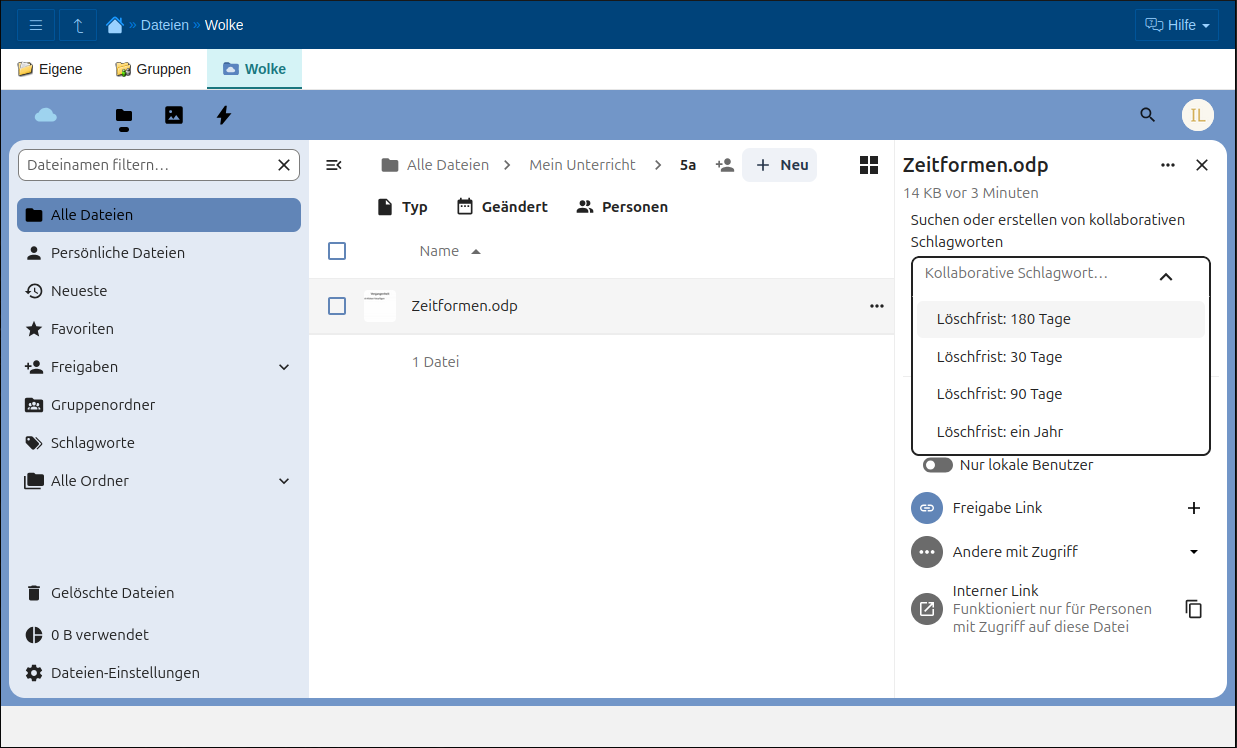Viewport: 1237px width, 748px height.
Task: Click the Neu button
Action: pos(780,165)
